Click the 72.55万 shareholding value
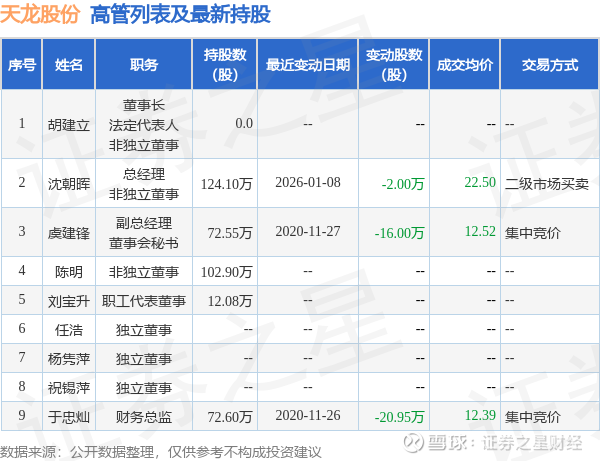This screenshot has width=600, height=461. point(230,233)
